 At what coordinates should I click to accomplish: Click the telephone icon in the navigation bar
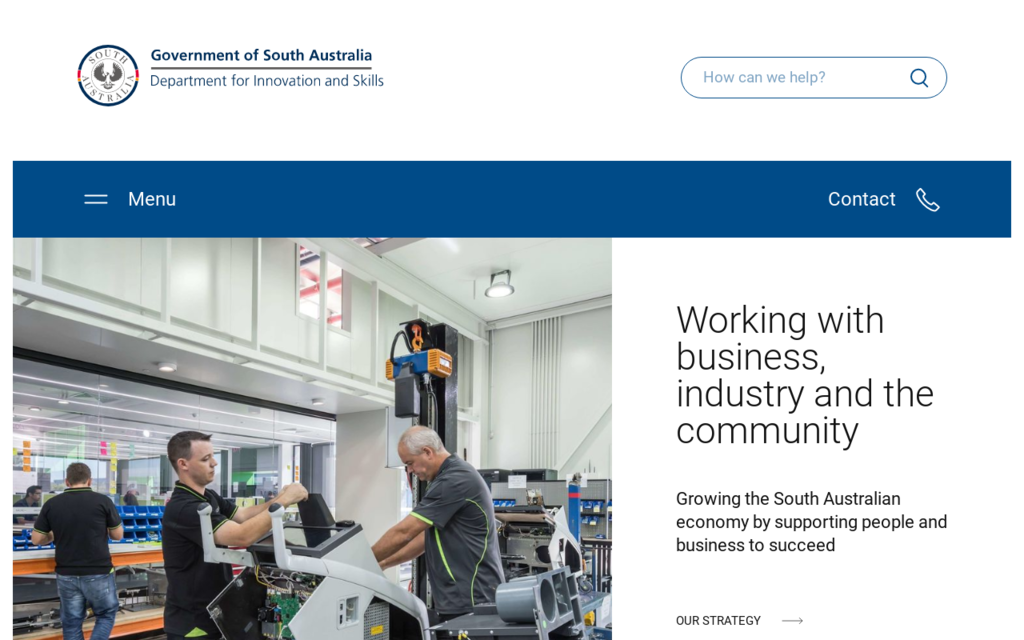[928, 199]
